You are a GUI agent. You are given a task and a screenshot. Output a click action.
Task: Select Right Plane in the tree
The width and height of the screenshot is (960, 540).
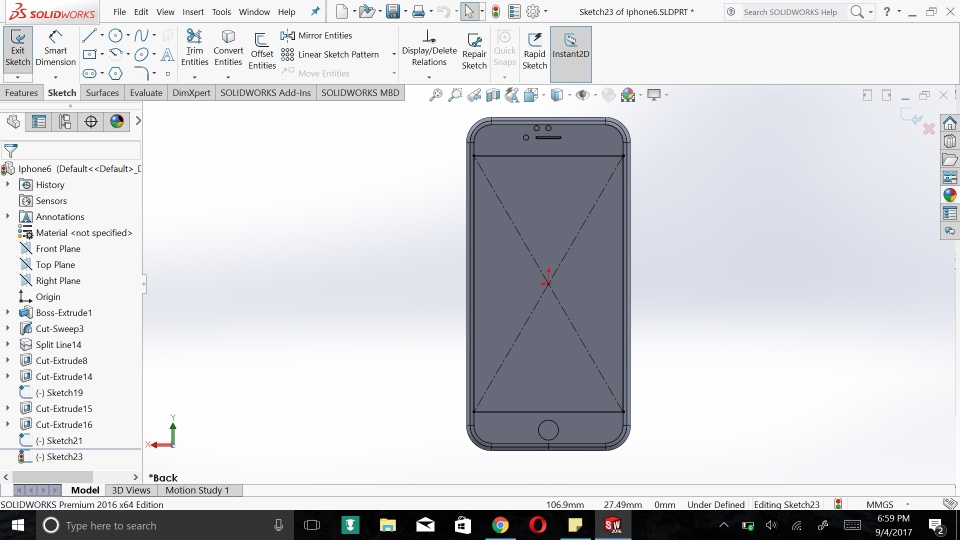pos(58,280)
